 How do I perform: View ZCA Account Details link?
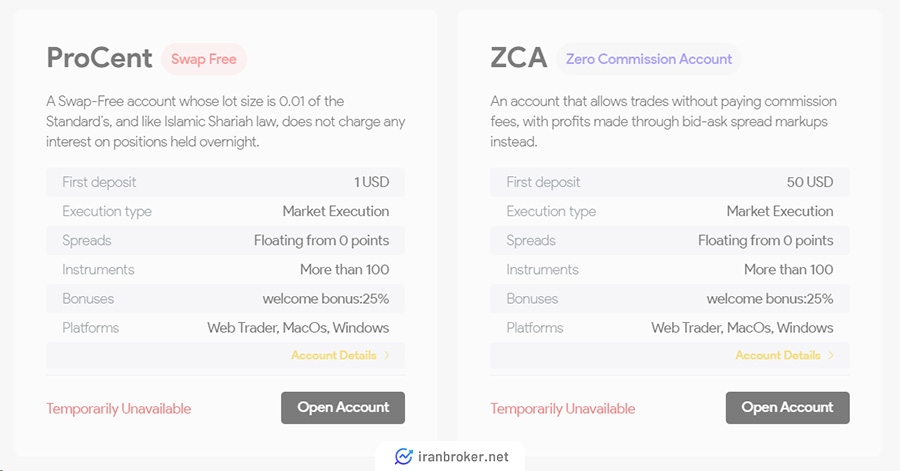tap(778, 356)
